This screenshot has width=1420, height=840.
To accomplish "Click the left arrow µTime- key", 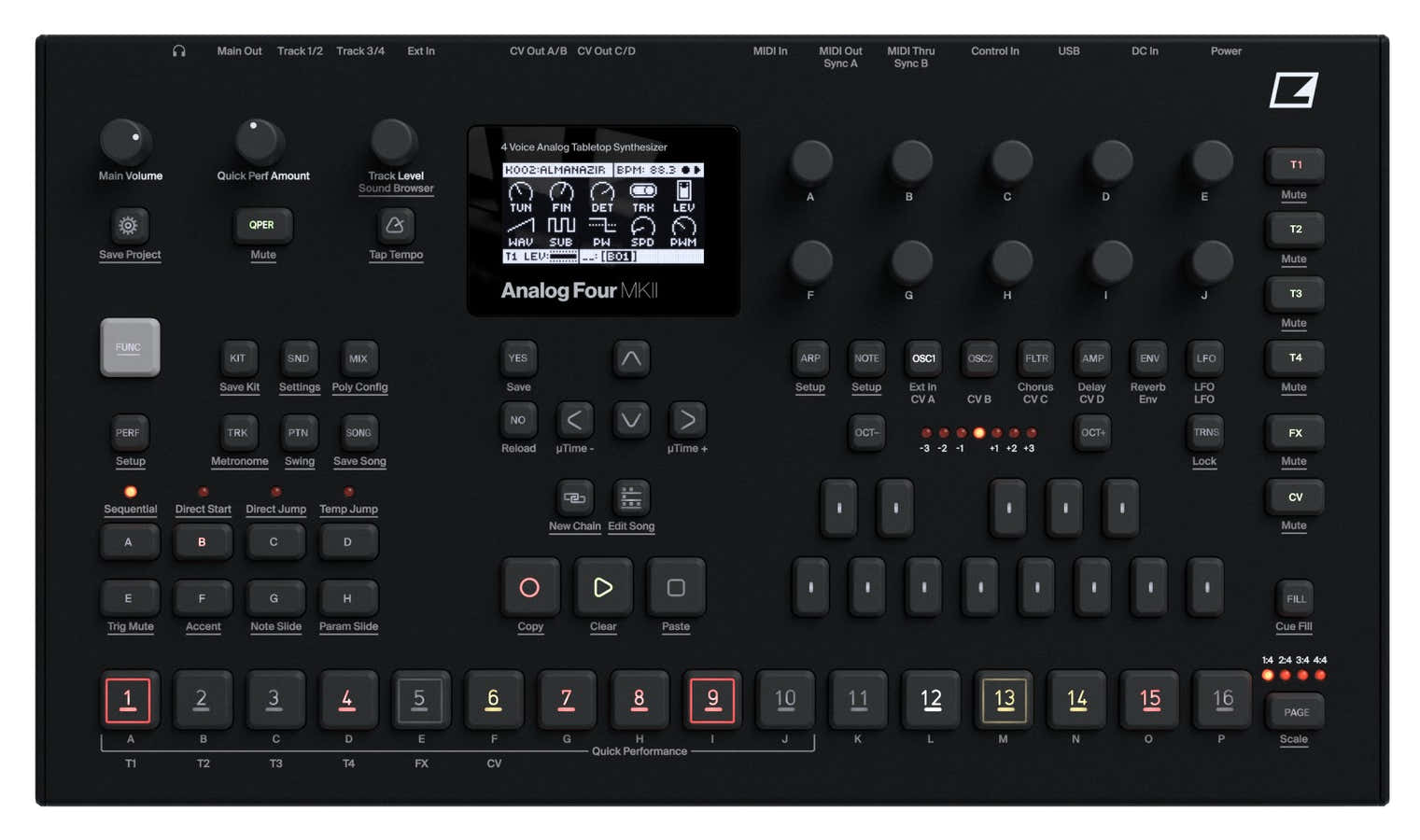I will click(575, 420).
